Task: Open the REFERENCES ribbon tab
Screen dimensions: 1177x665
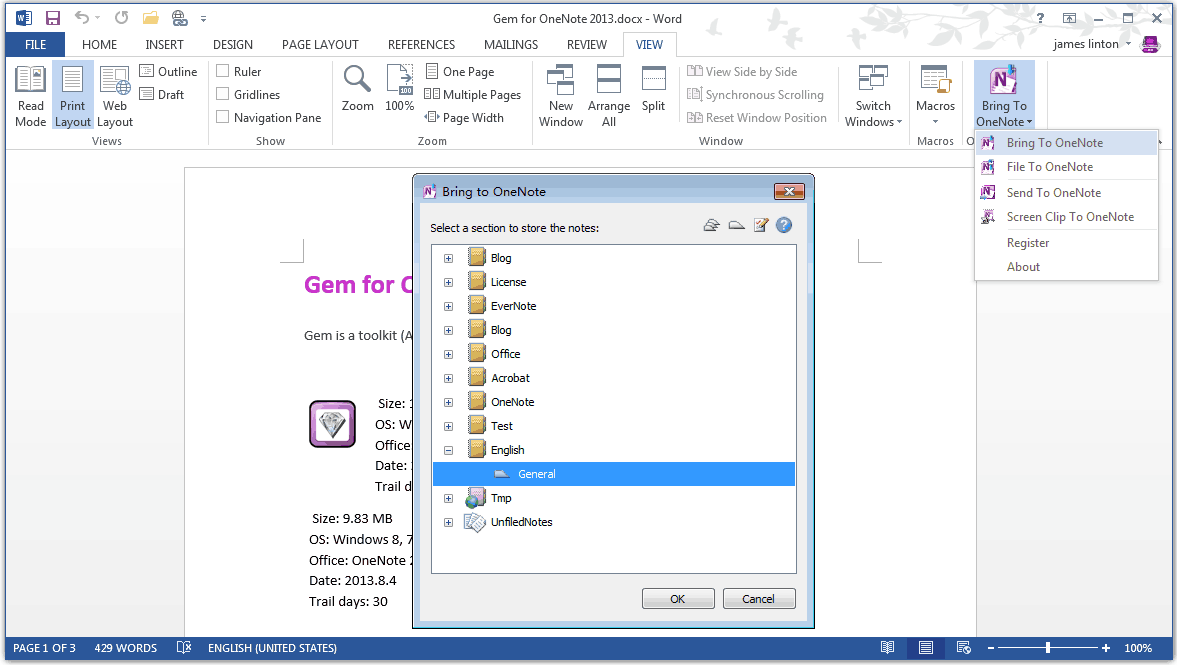Action: click(x=421, y=44)
